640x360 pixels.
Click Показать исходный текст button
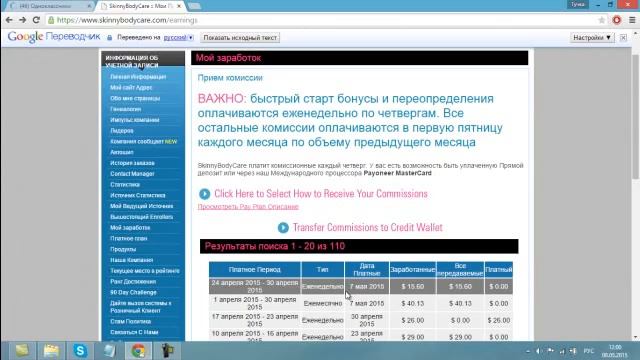240,38
